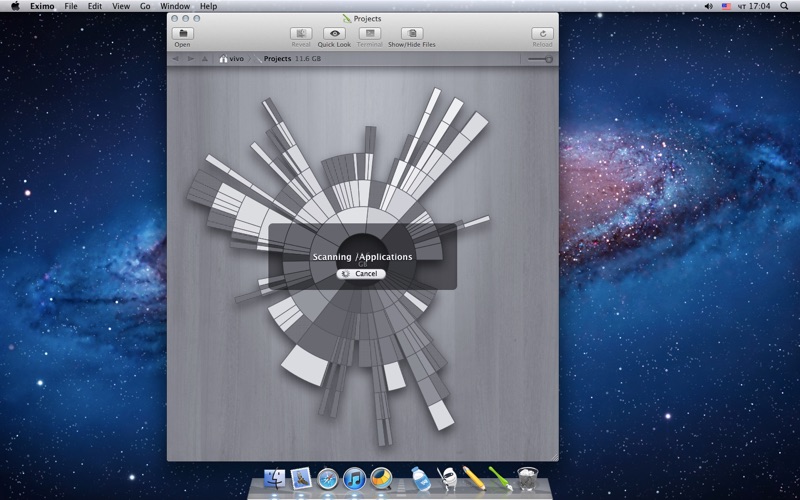Open the Trash in the Dock
Screen dimensions: 800x500
(x=528, y=479)
